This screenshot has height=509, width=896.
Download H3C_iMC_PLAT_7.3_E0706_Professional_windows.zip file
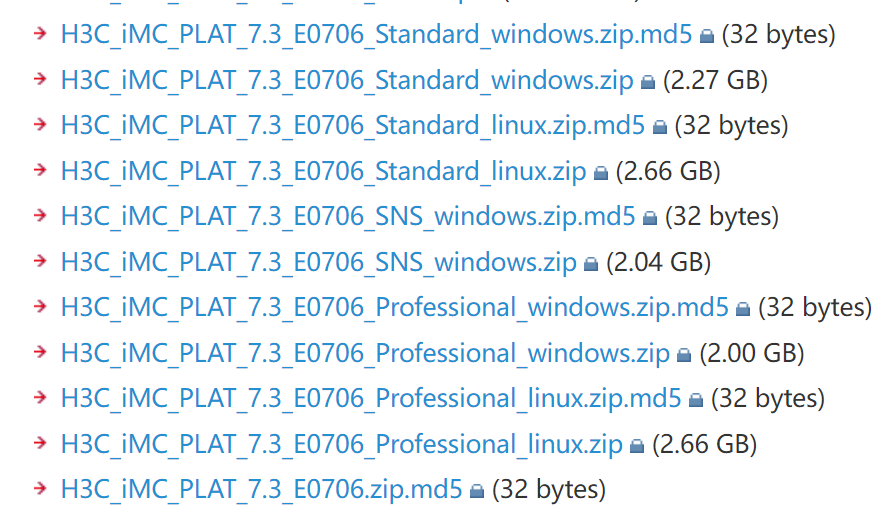click(365, 354)
